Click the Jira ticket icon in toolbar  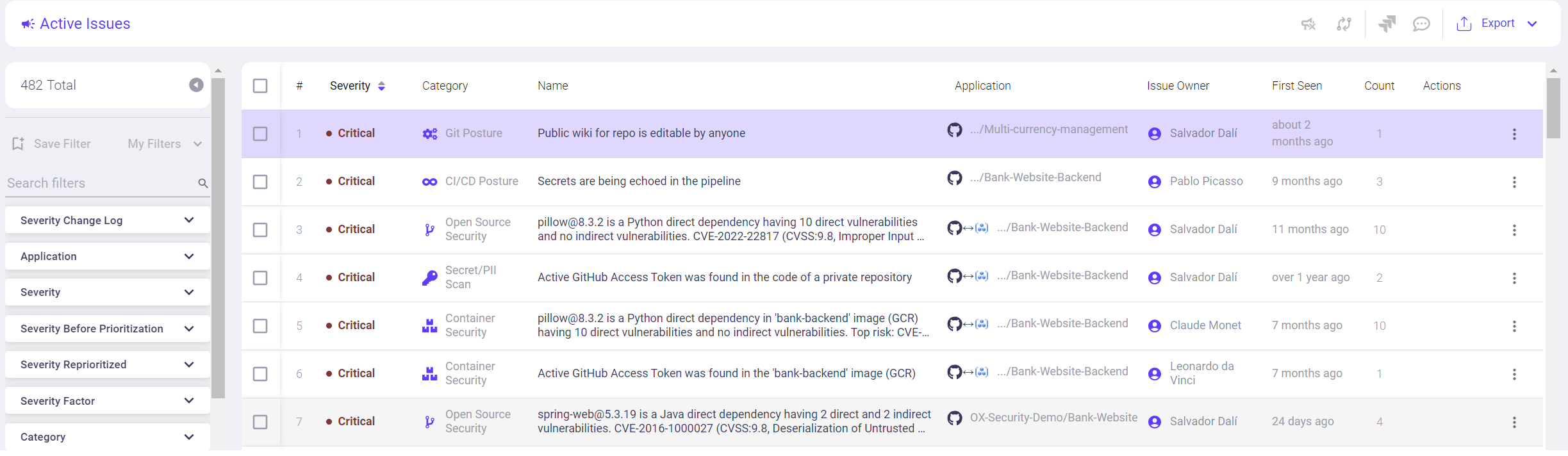(1387, 24)
